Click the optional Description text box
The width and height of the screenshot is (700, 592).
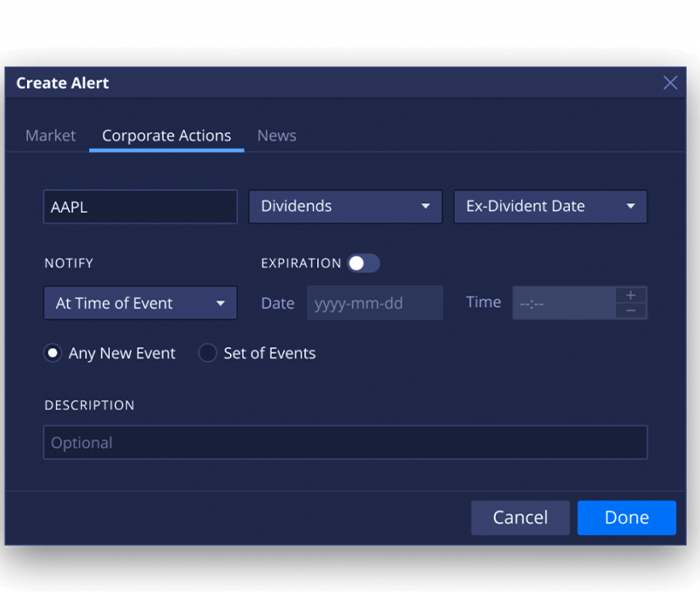tap(345, 442)
